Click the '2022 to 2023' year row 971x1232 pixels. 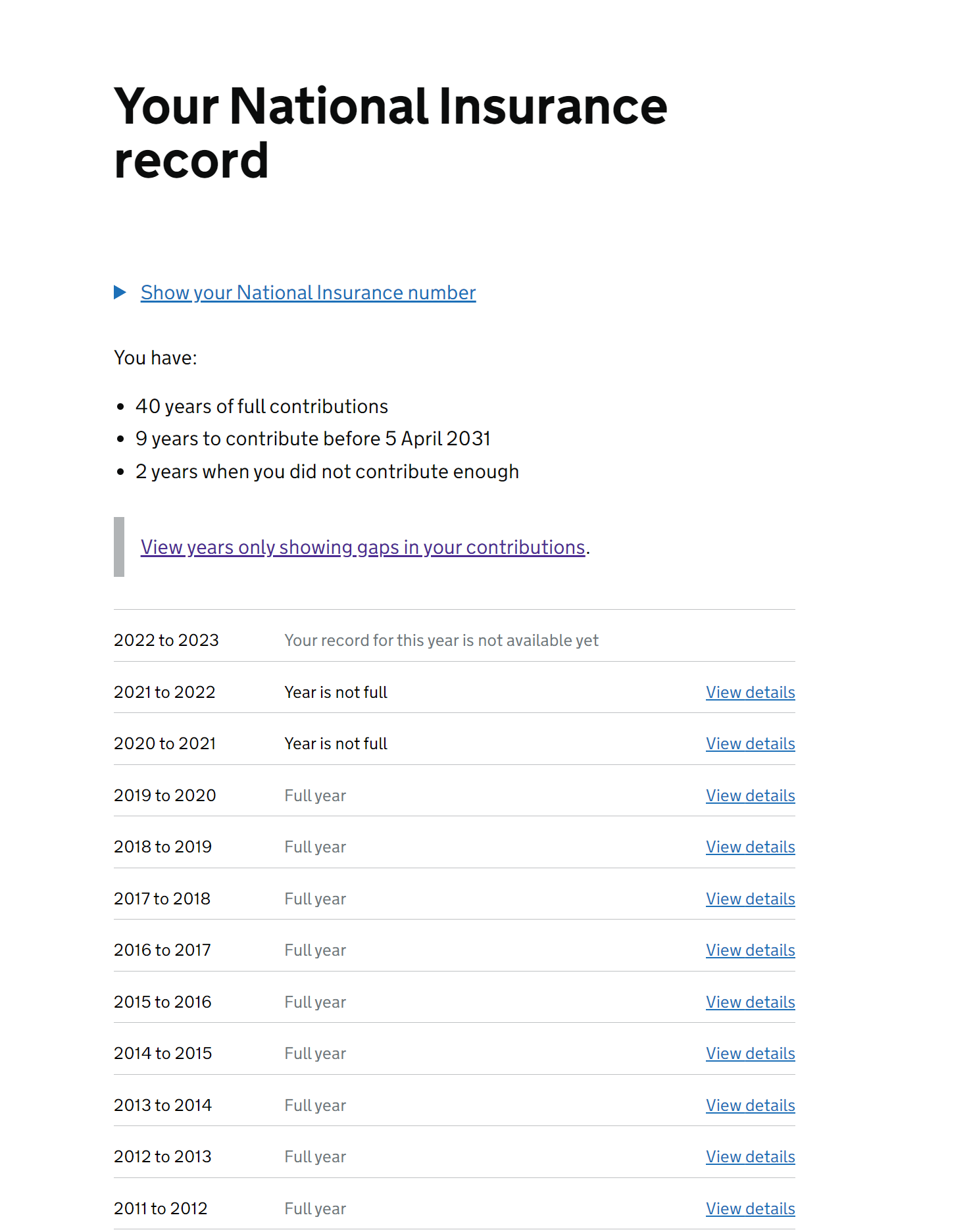click(166, 641)
